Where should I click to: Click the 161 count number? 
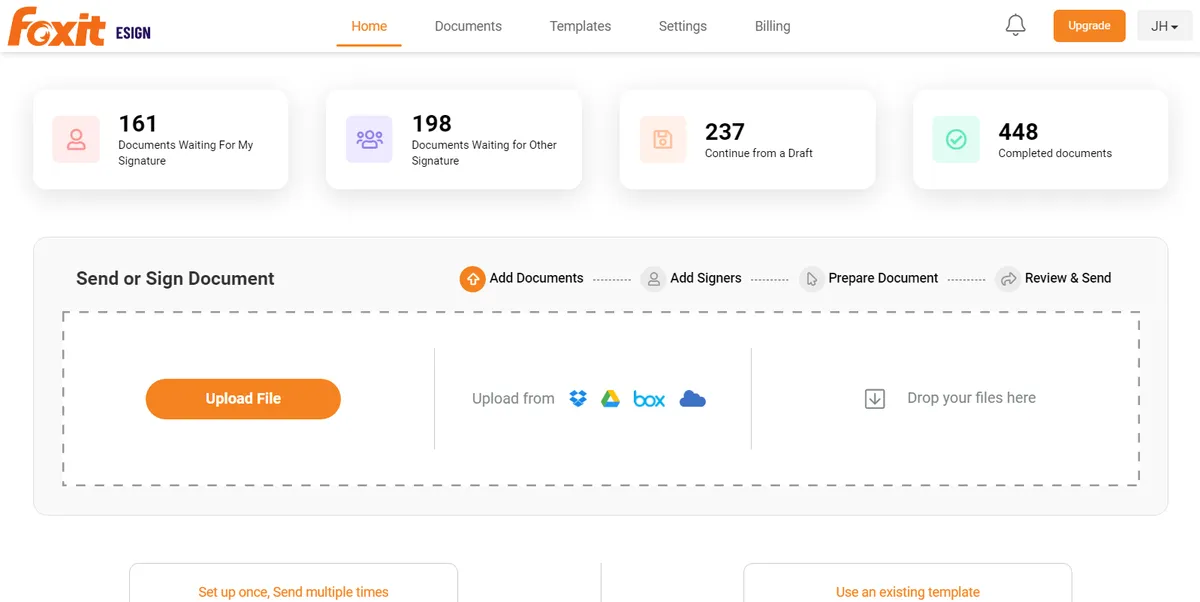[x=138, y=124]
